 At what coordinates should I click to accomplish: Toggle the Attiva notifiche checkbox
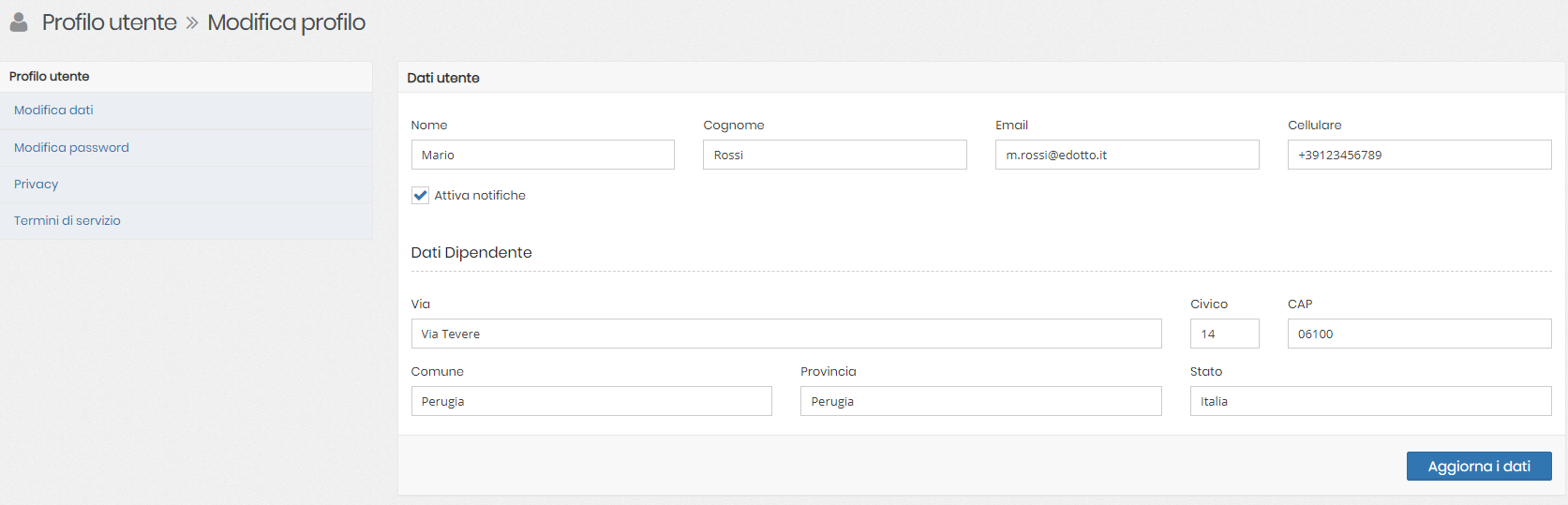(420, 196)
